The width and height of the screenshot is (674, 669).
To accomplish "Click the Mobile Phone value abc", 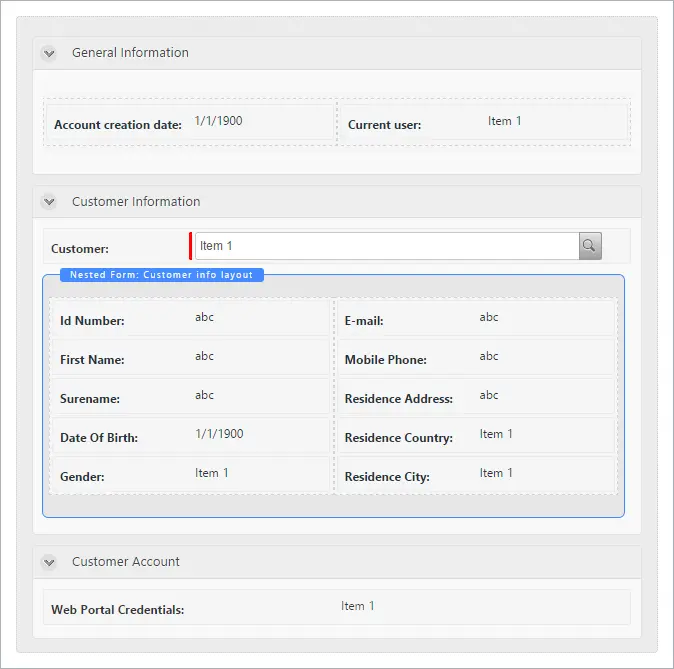I will (489, 356).
